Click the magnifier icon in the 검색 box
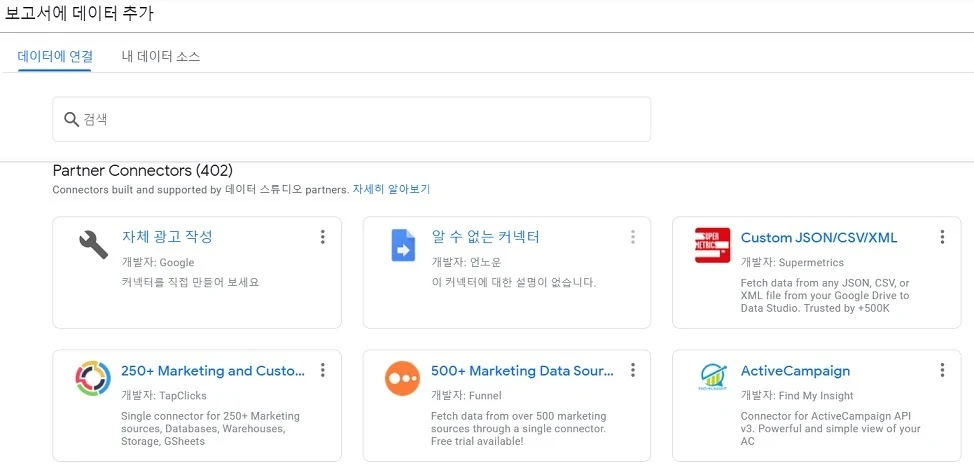This screenshot has width=974, height=468. (x=71, y=119)
